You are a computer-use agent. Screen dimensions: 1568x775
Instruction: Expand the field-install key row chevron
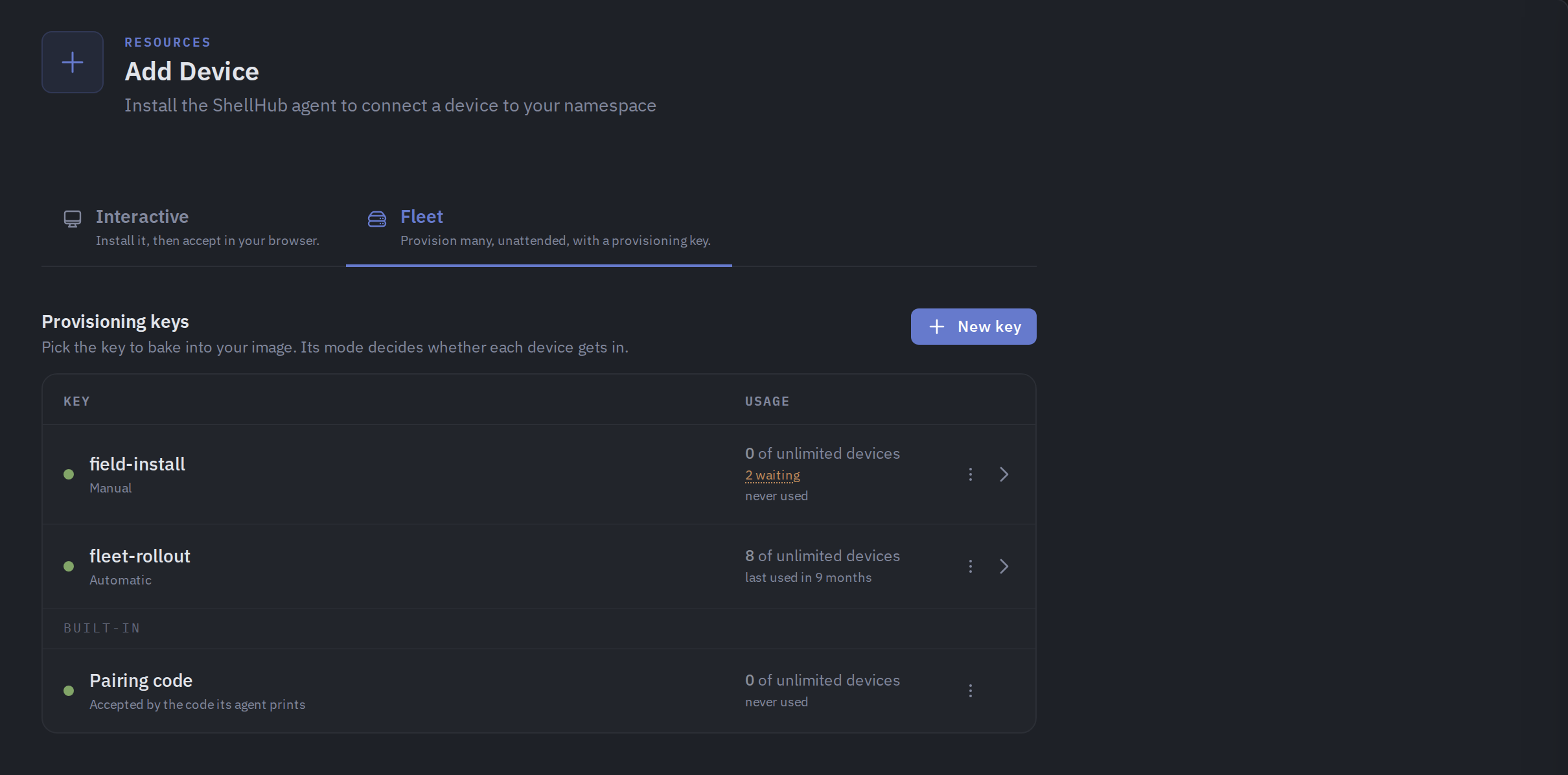coord(1004,474)
